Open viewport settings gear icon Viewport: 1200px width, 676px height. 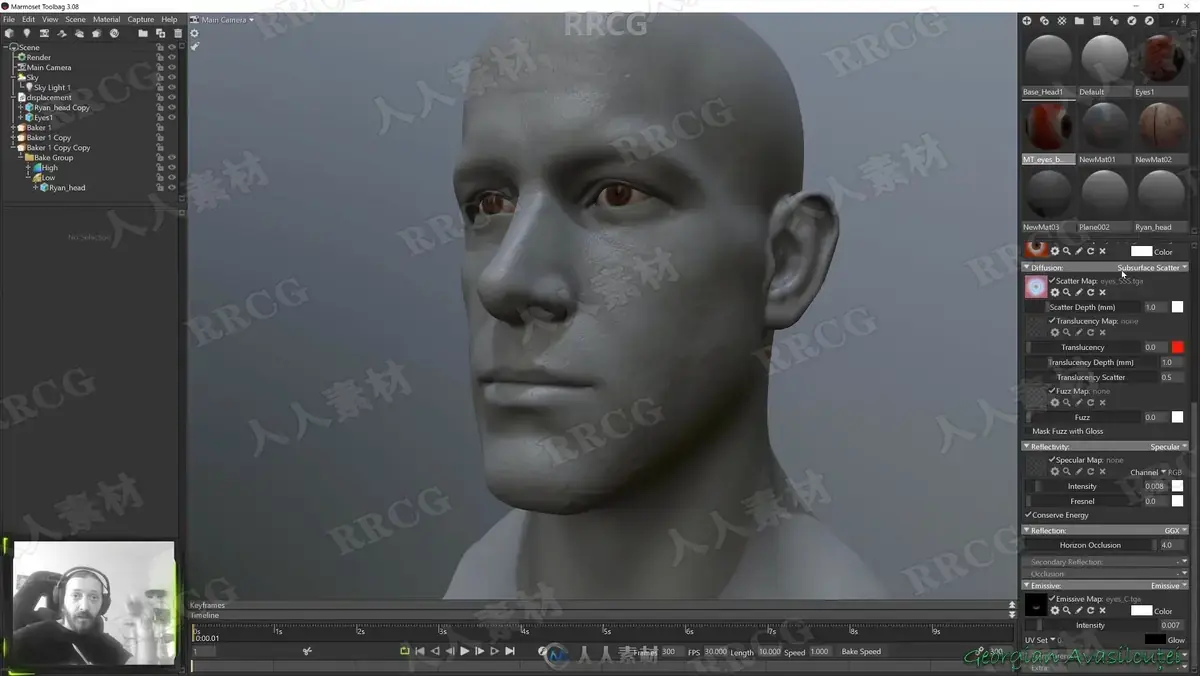pos(195,33)
